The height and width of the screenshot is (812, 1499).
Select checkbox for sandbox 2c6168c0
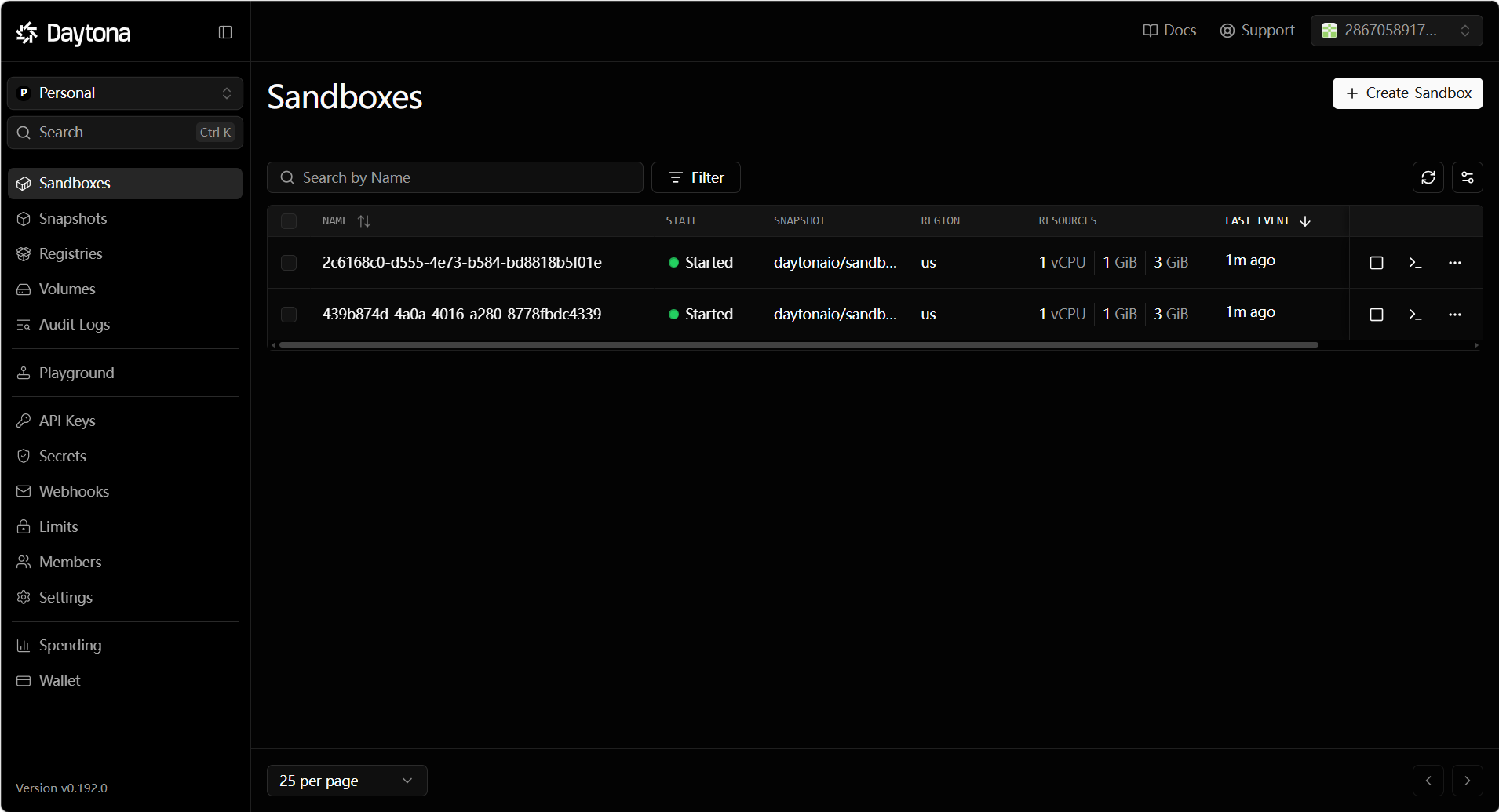coord(289,263)
